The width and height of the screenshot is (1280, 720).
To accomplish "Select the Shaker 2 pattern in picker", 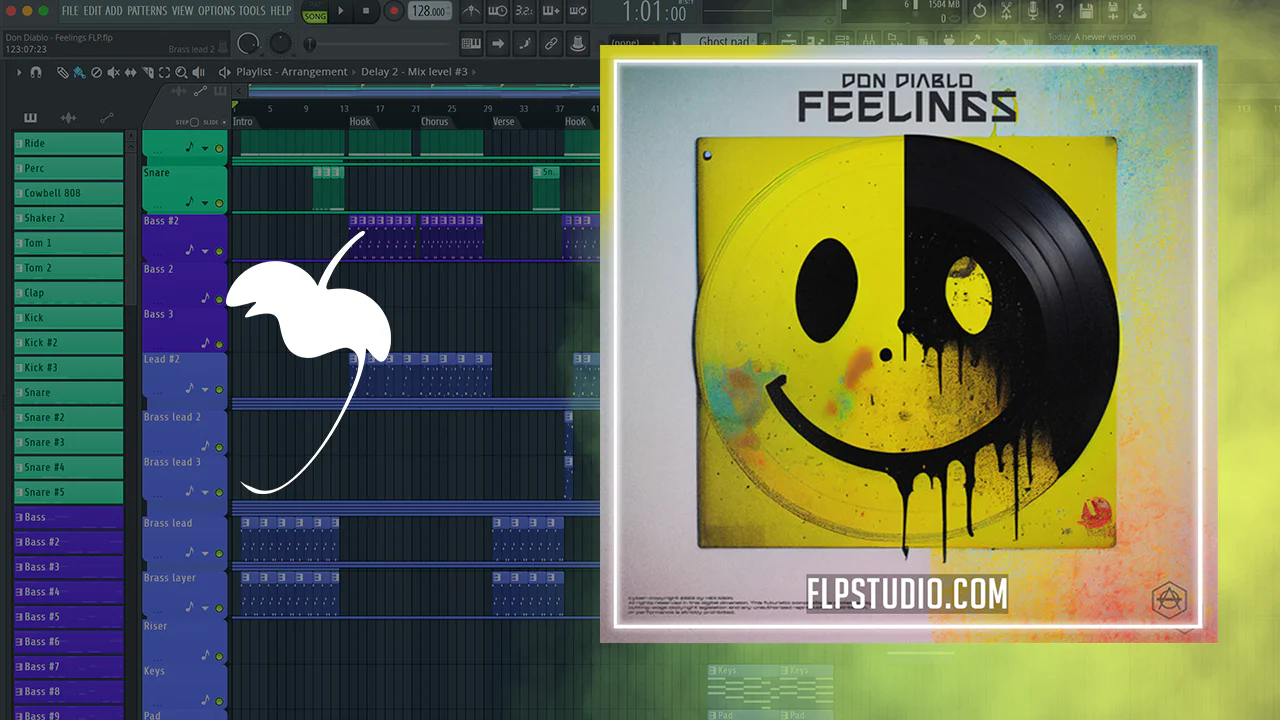I will [68, 218].
